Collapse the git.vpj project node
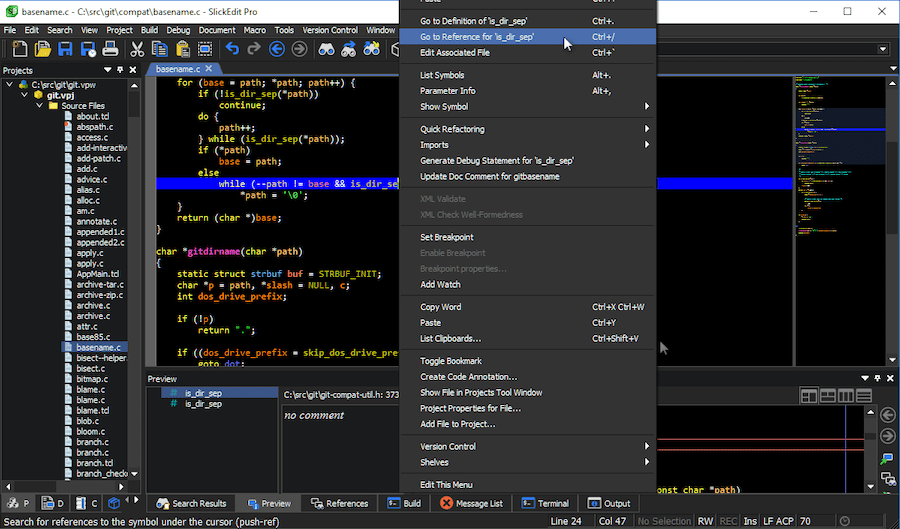The image size is (900, 529). click(x=24, y=95)
